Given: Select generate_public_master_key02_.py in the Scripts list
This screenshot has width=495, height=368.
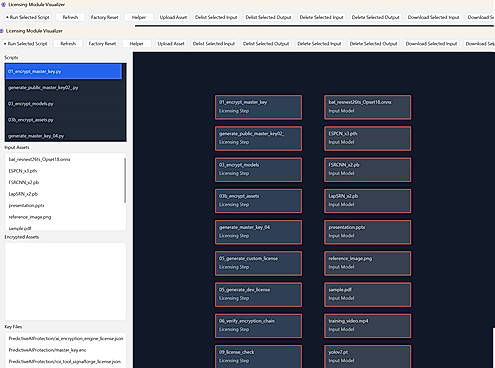Looking at the screenshot, I should pos(63,88).
